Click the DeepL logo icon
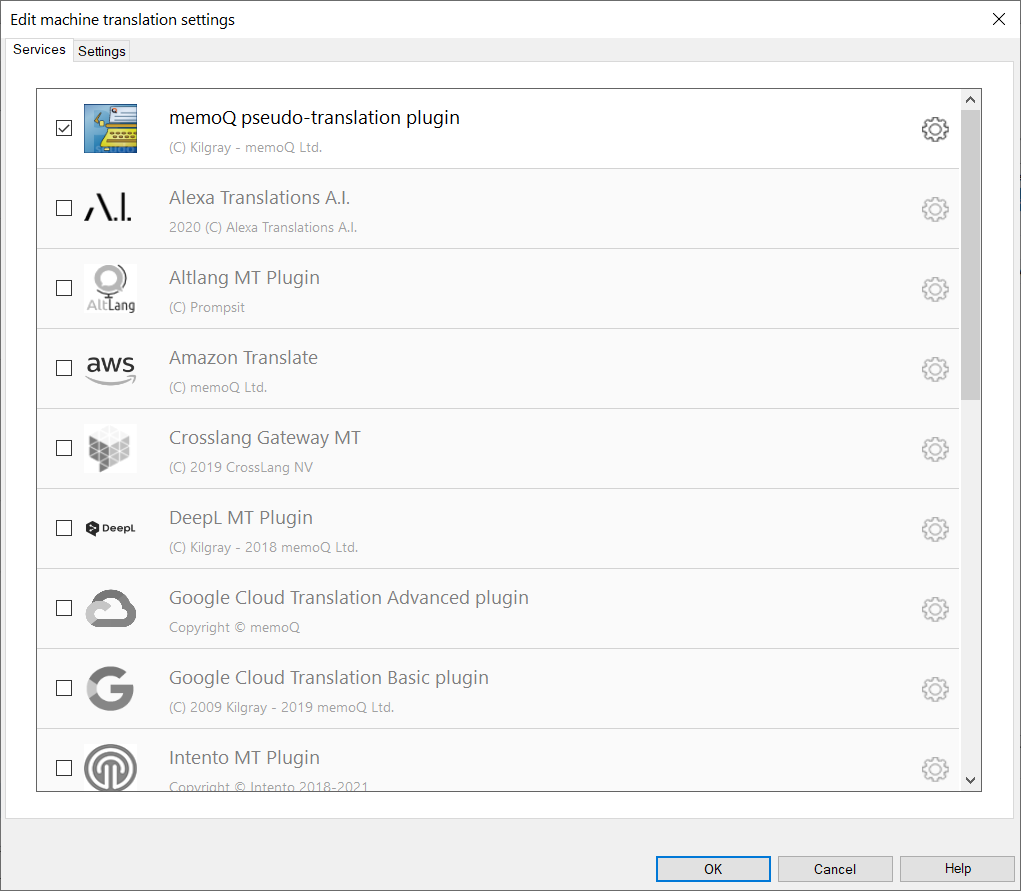The width and height of the screenshot is (1021, 891). point(111,528)
